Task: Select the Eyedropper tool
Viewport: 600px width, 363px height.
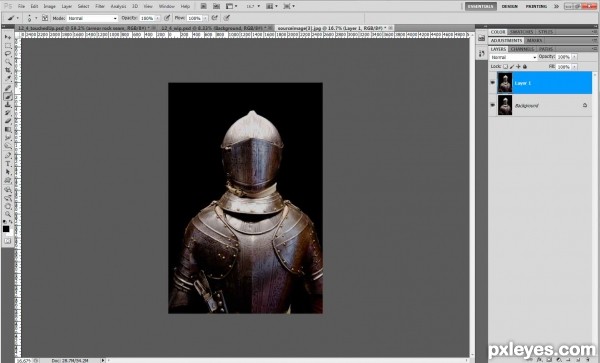Action: (8, 79)
